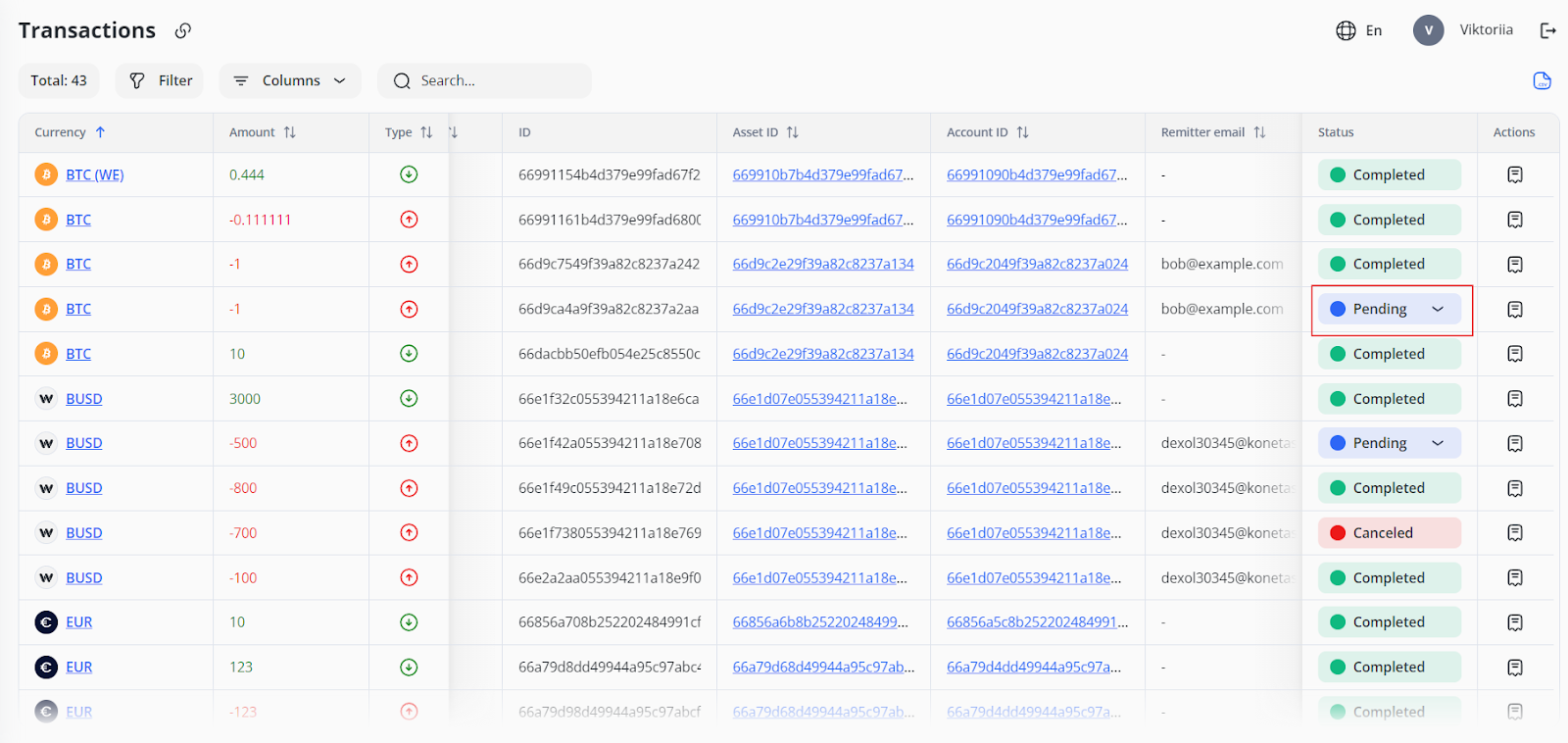Open BUSD link in 3000 row

[x=84, y=399]
